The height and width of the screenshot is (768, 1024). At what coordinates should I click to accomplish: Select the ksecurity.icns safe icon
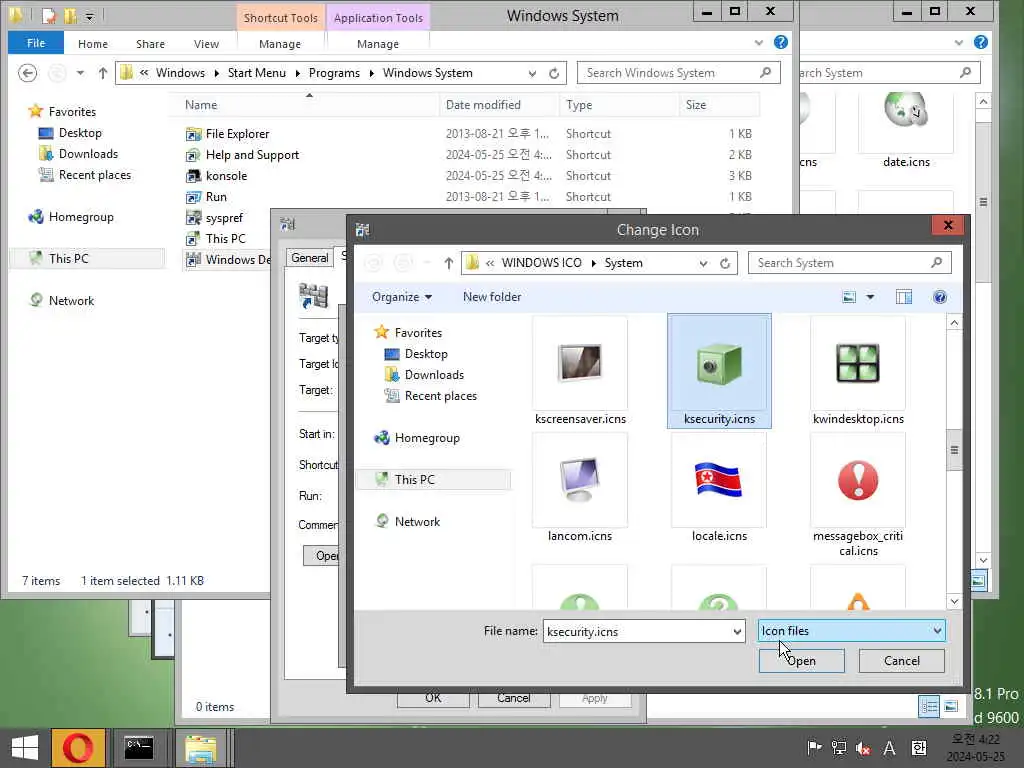click(719, 371)
